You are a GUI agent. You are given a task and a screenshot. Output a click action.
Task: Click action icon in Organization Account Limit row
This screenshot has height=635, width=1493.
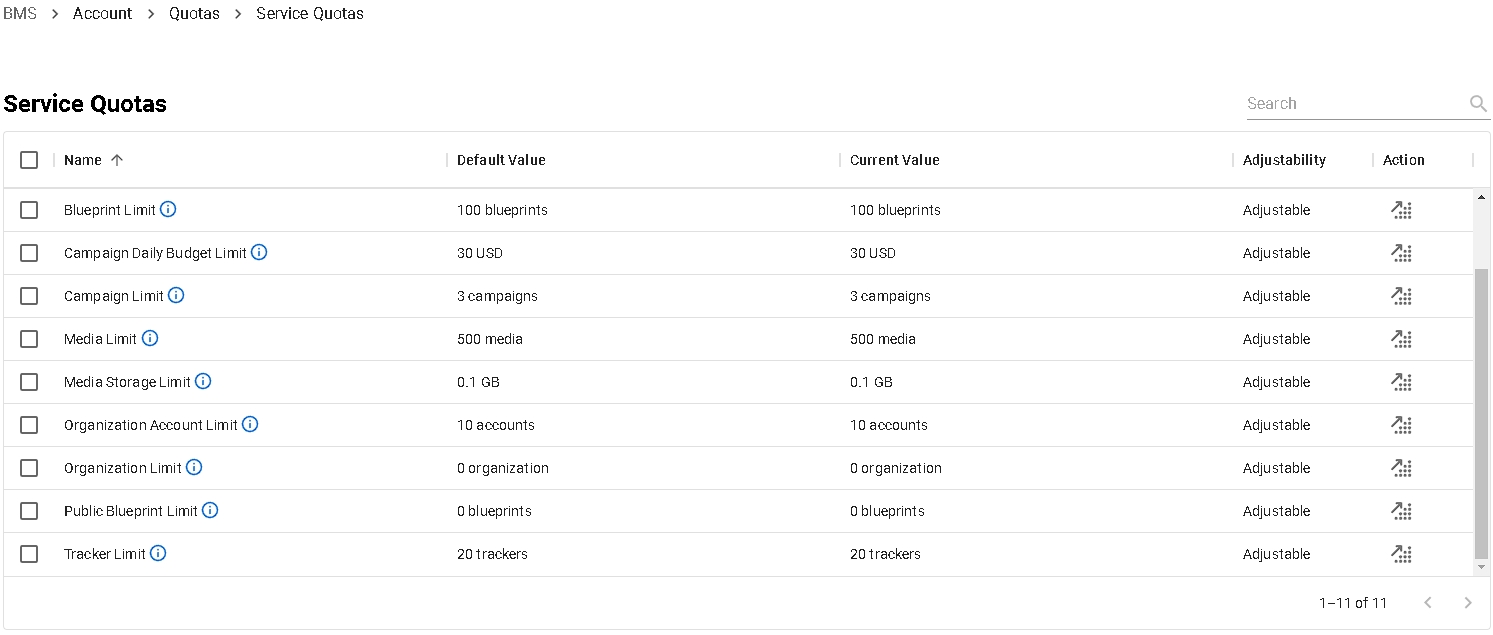(x=1402, y=425)
